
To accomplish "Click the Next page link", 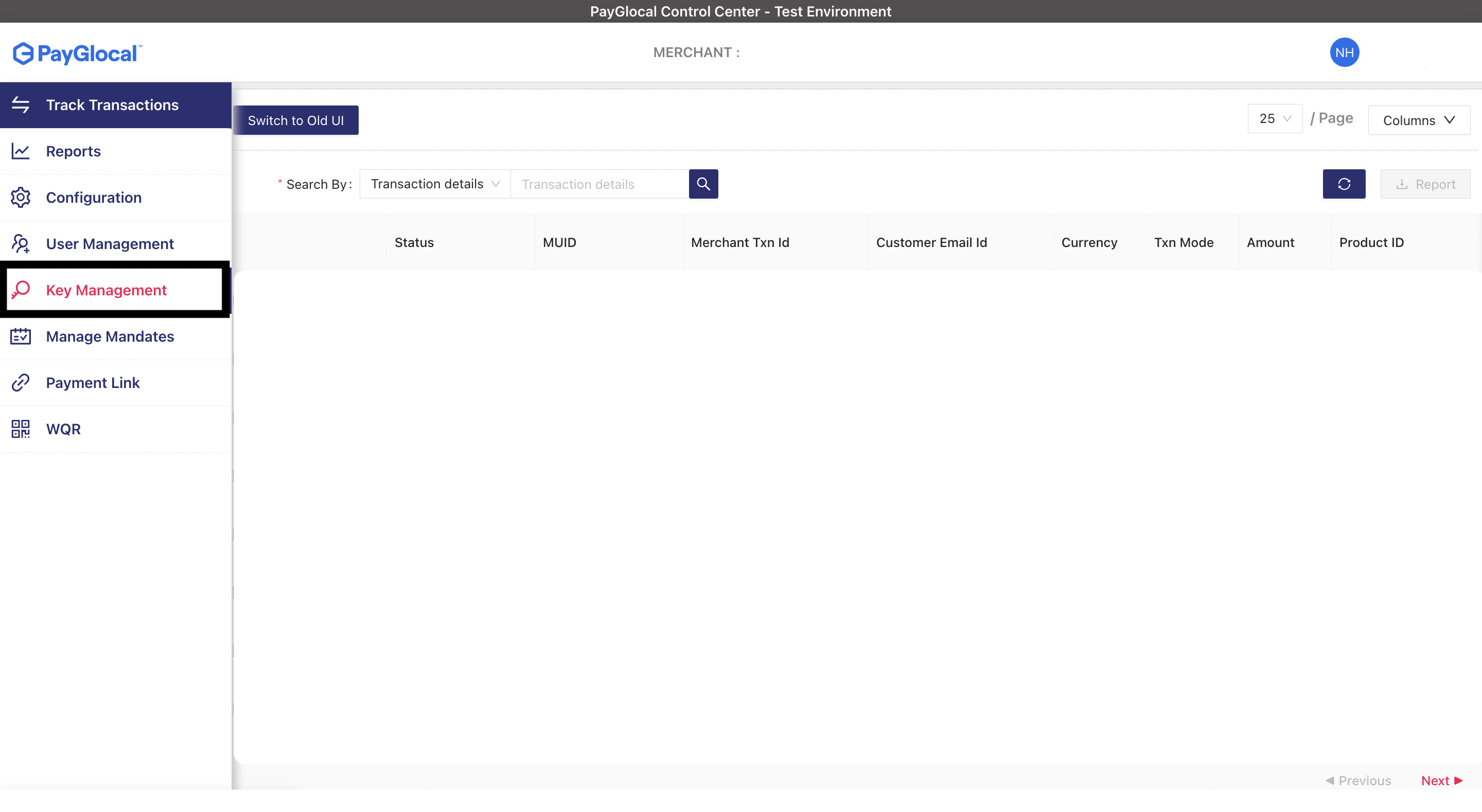I will (x=1441, y=780).
